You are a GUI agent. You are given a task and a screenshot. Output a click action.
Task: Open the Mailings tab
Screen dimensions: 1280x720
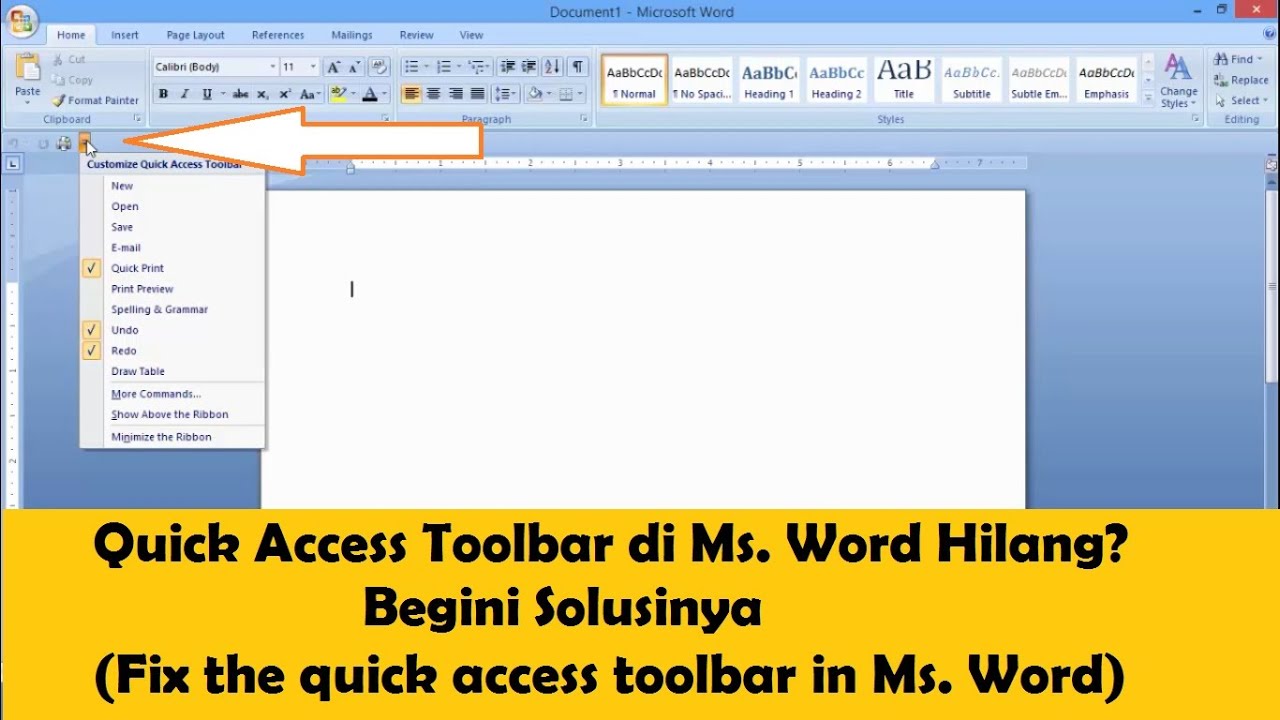click(x=351, y=35)
